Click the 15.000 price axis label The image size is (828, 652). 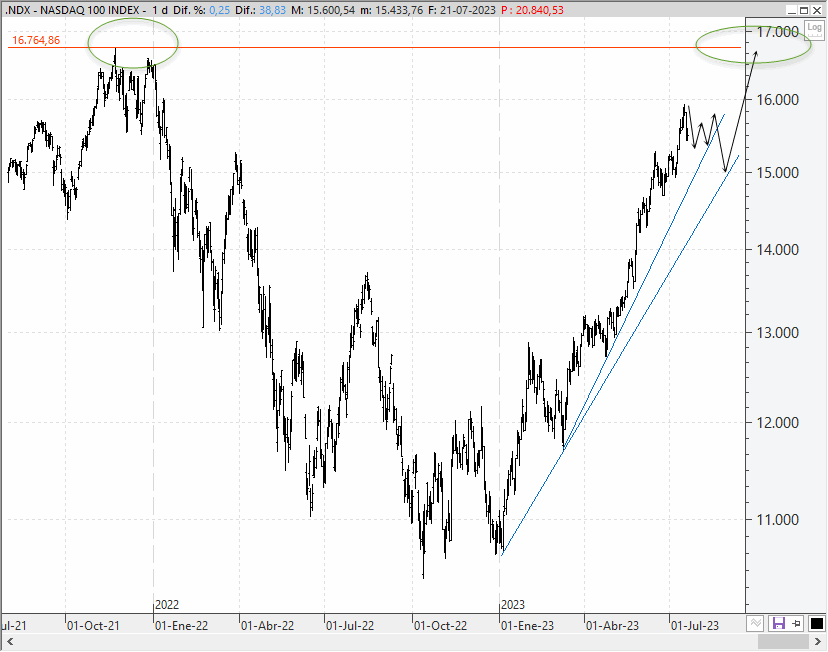777,172
